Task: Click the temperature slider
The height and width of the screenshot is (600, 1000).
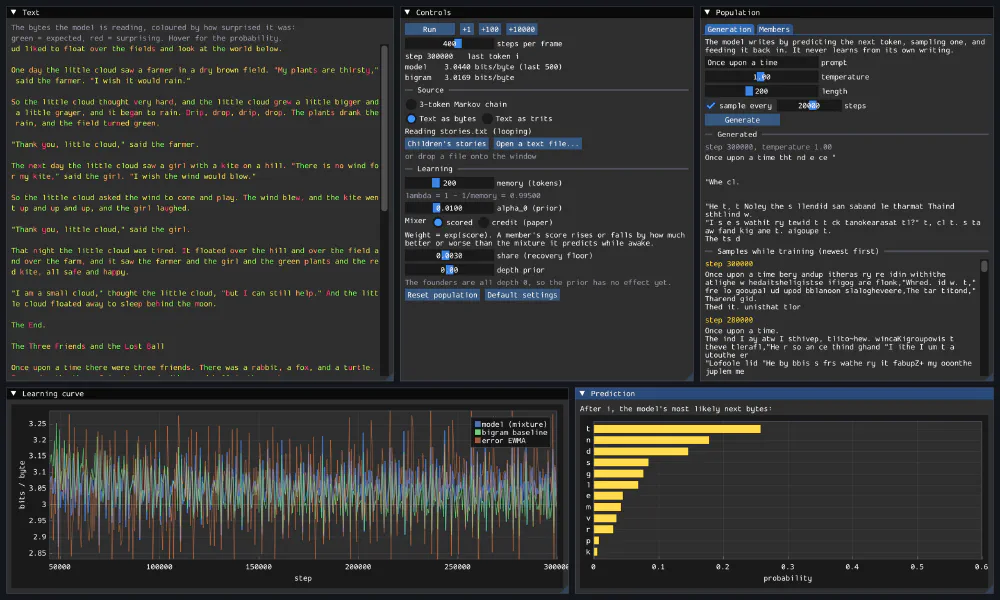Action: 761,77
